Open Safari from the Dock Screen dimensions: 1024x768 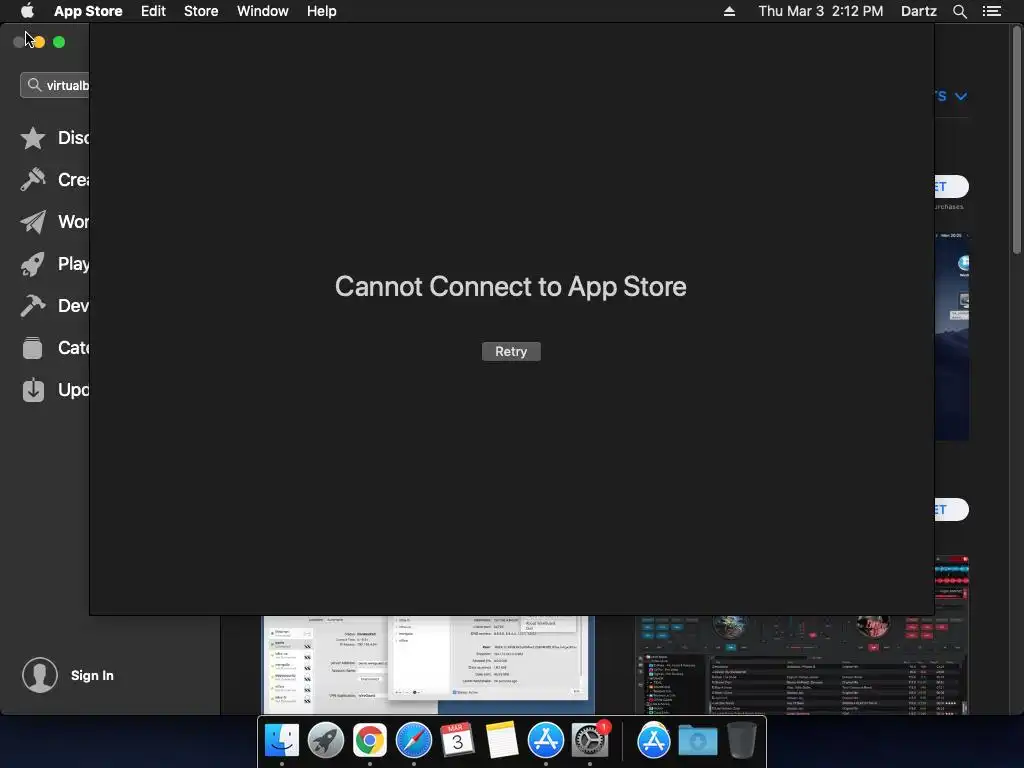[x=413, y=741]
